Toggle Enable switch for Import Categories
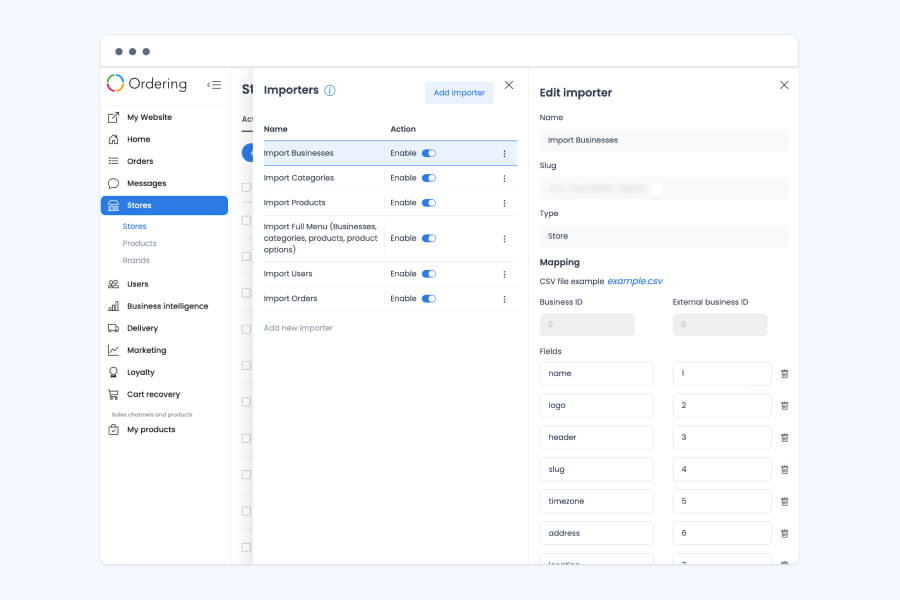 point(429,178)
